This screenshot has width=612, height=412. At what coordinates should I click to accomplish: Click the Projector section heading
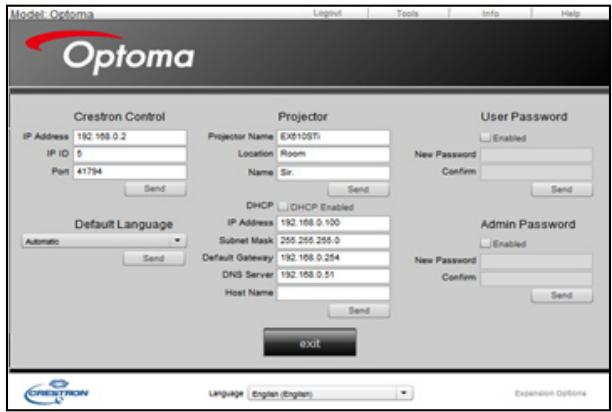[302, 117]
